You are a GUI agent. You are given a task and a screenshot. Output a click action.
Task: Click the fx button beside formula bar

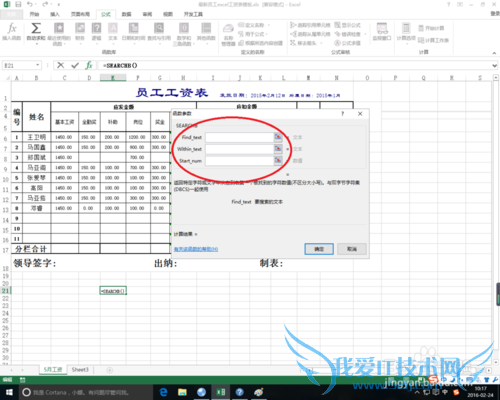click(x=89, y=65)
